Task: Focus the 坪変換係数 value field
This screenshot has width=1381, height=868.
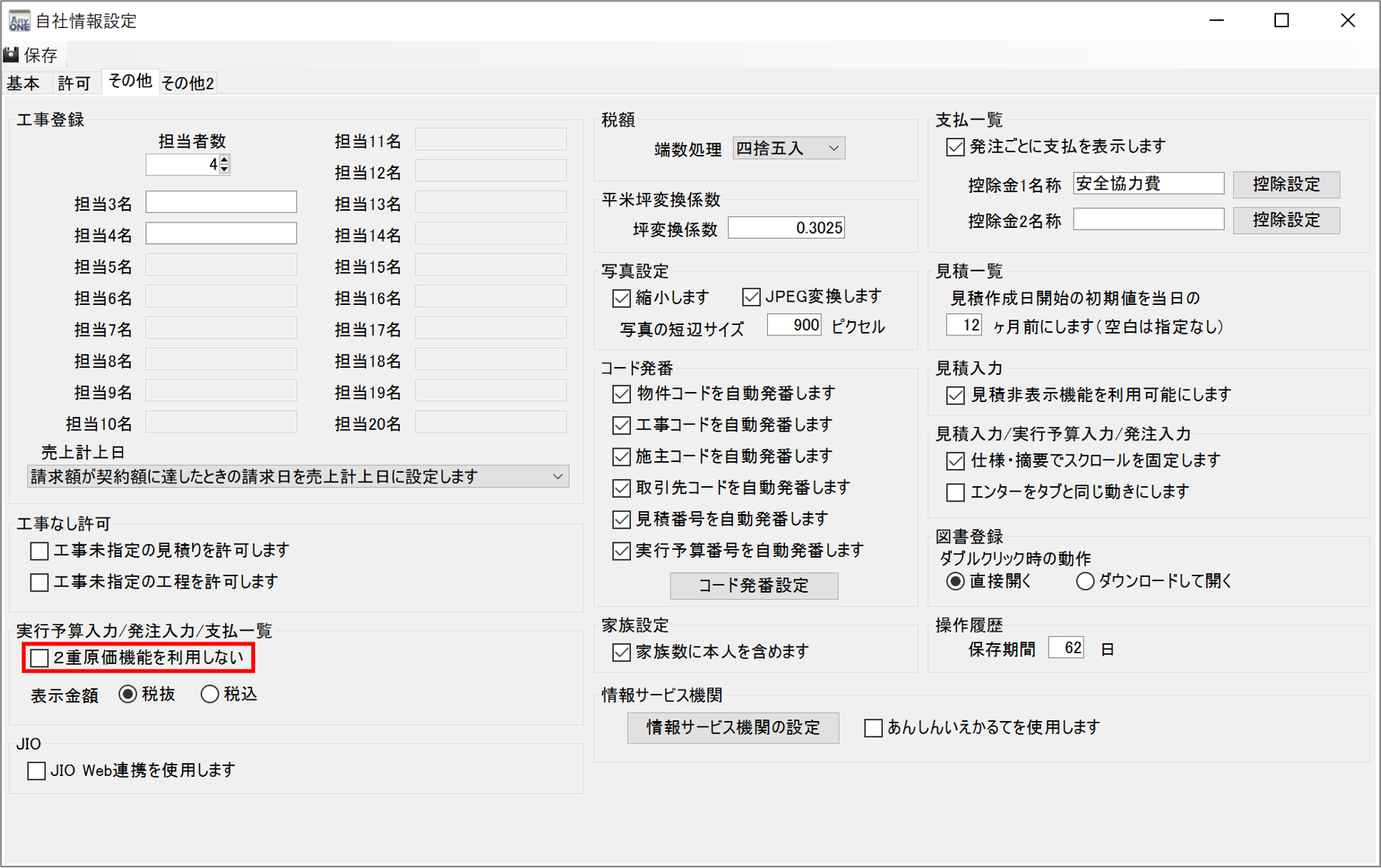Action: (x=786, y=228)
